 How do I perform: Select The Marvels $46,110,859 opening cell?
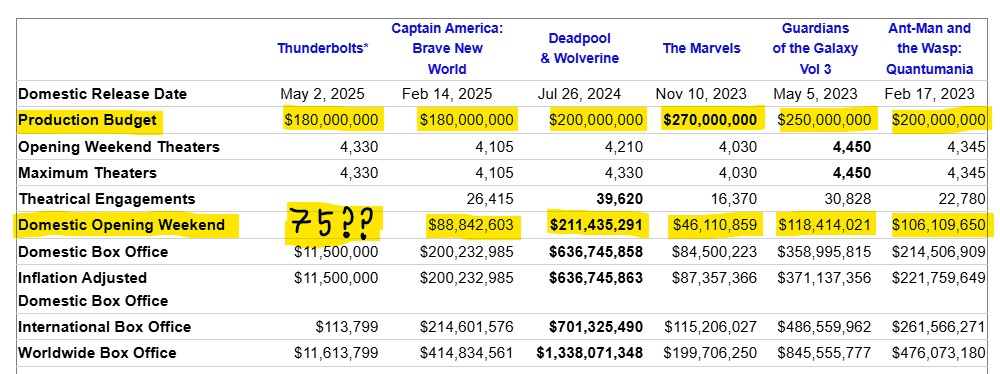click(x=714, y=225)
